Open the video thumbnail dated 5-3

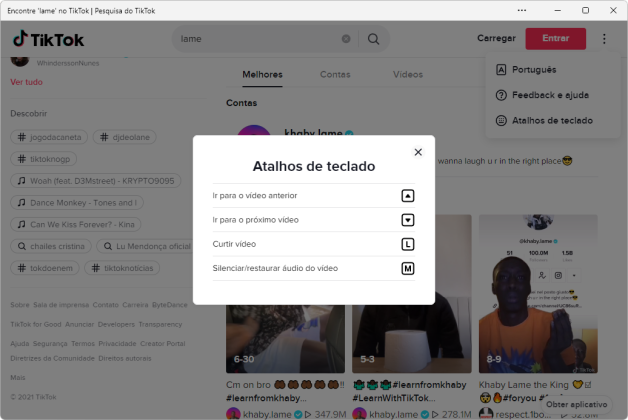412,339
